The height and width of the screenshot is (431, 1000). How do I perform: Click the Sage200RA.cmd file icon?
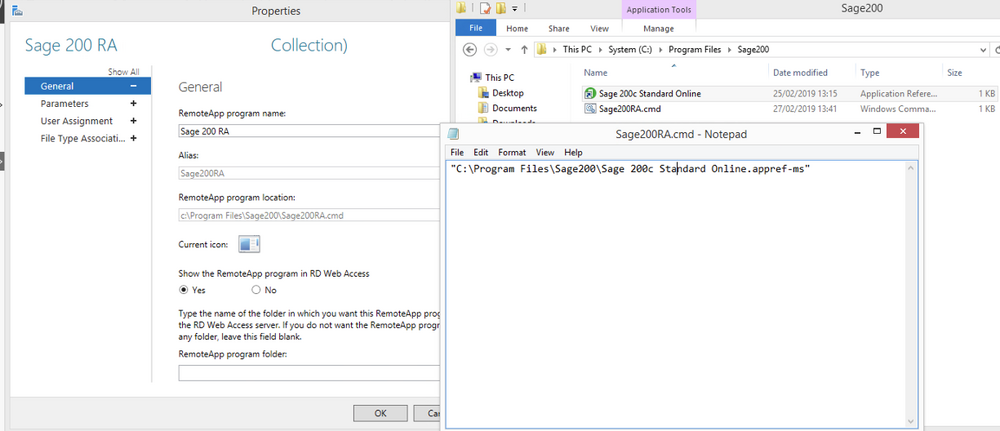tap(590, 108)
